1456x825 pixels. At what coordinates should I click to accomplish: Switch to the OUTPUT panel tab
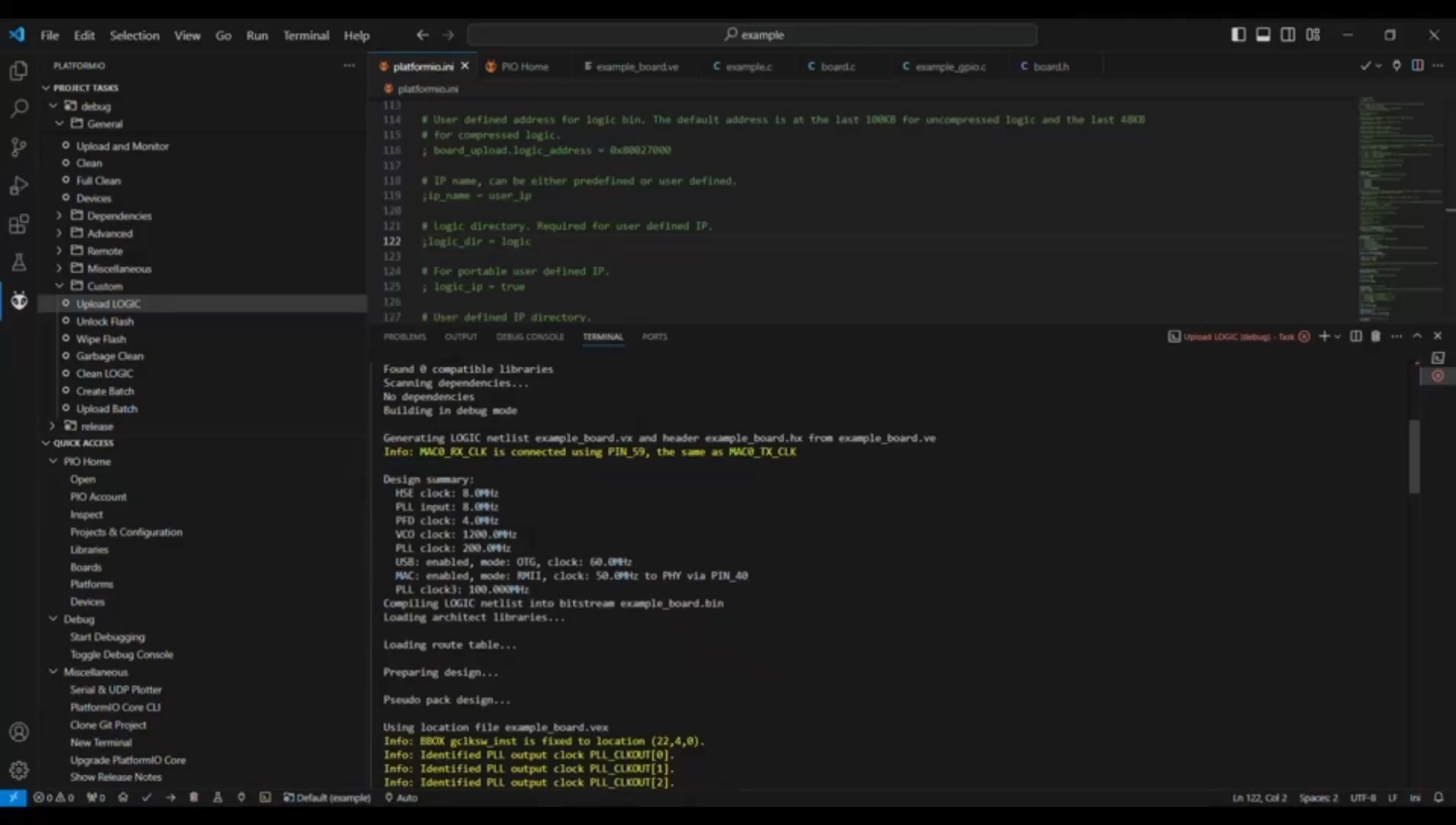(461, 337)
